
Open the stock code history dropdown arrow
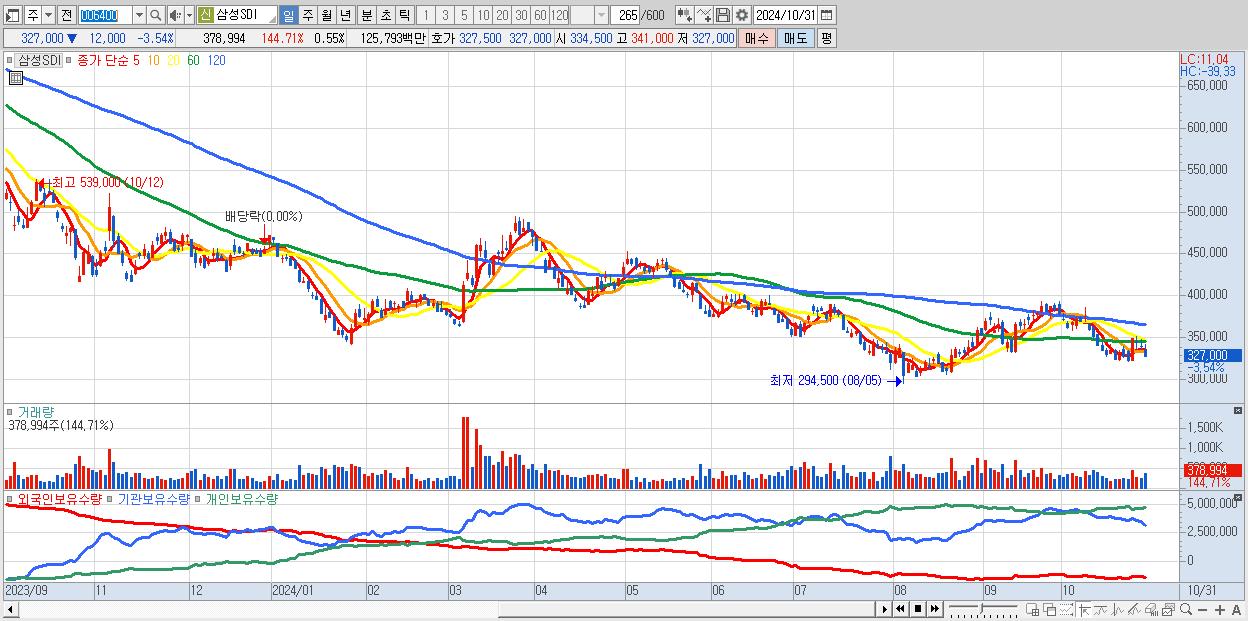139,15
